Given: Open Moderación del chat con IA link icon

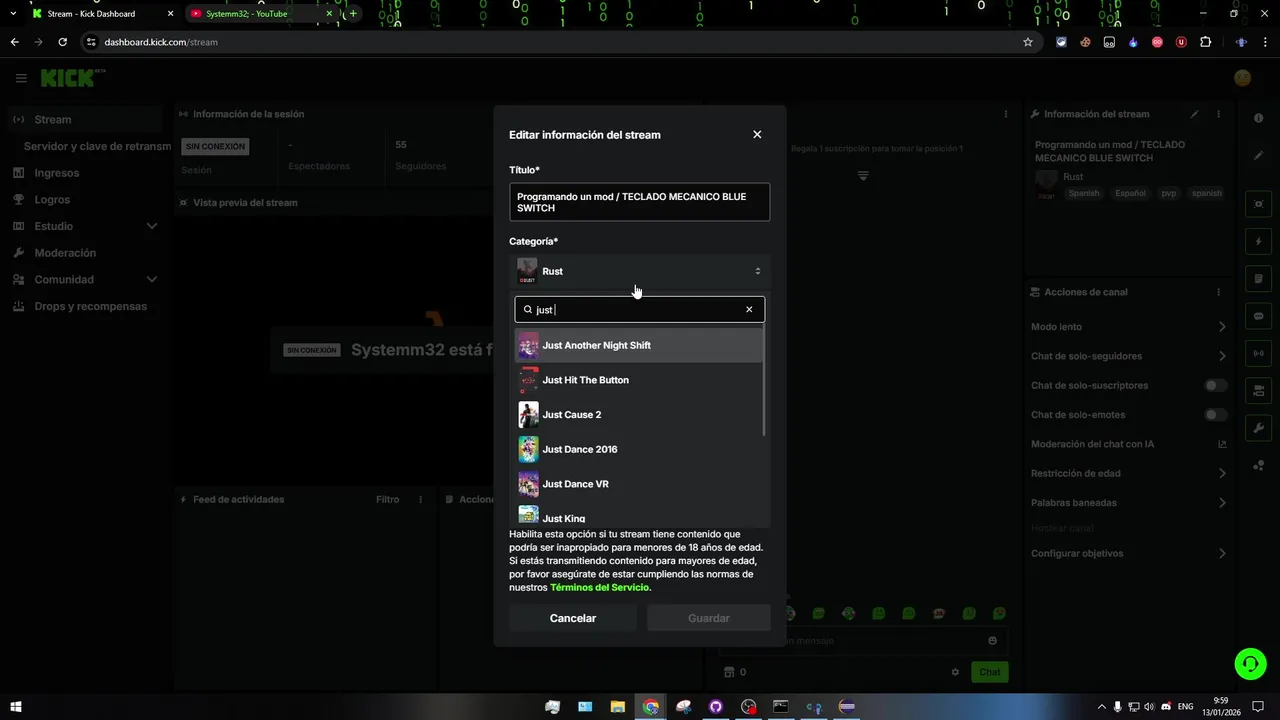Looking at the screenshot, I should (1222, 444).
